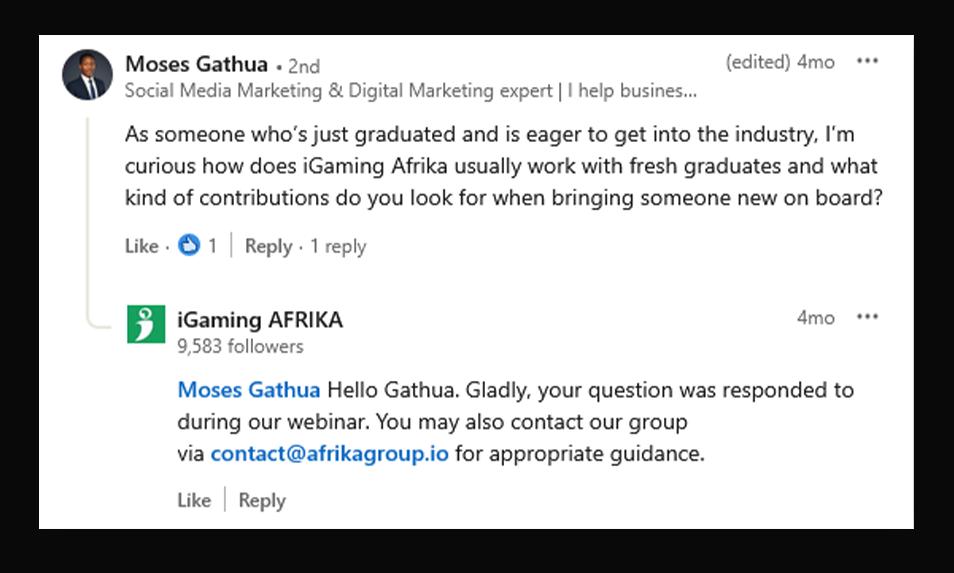Open the iGaming AFRIKA company logo

pos(146,324)
